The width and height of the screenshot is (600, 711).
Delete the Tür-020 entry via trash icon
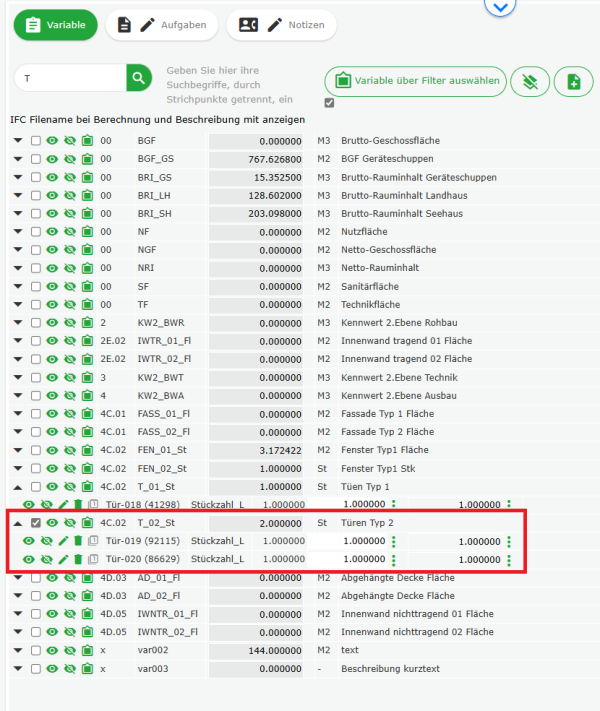tap(78, 559)
